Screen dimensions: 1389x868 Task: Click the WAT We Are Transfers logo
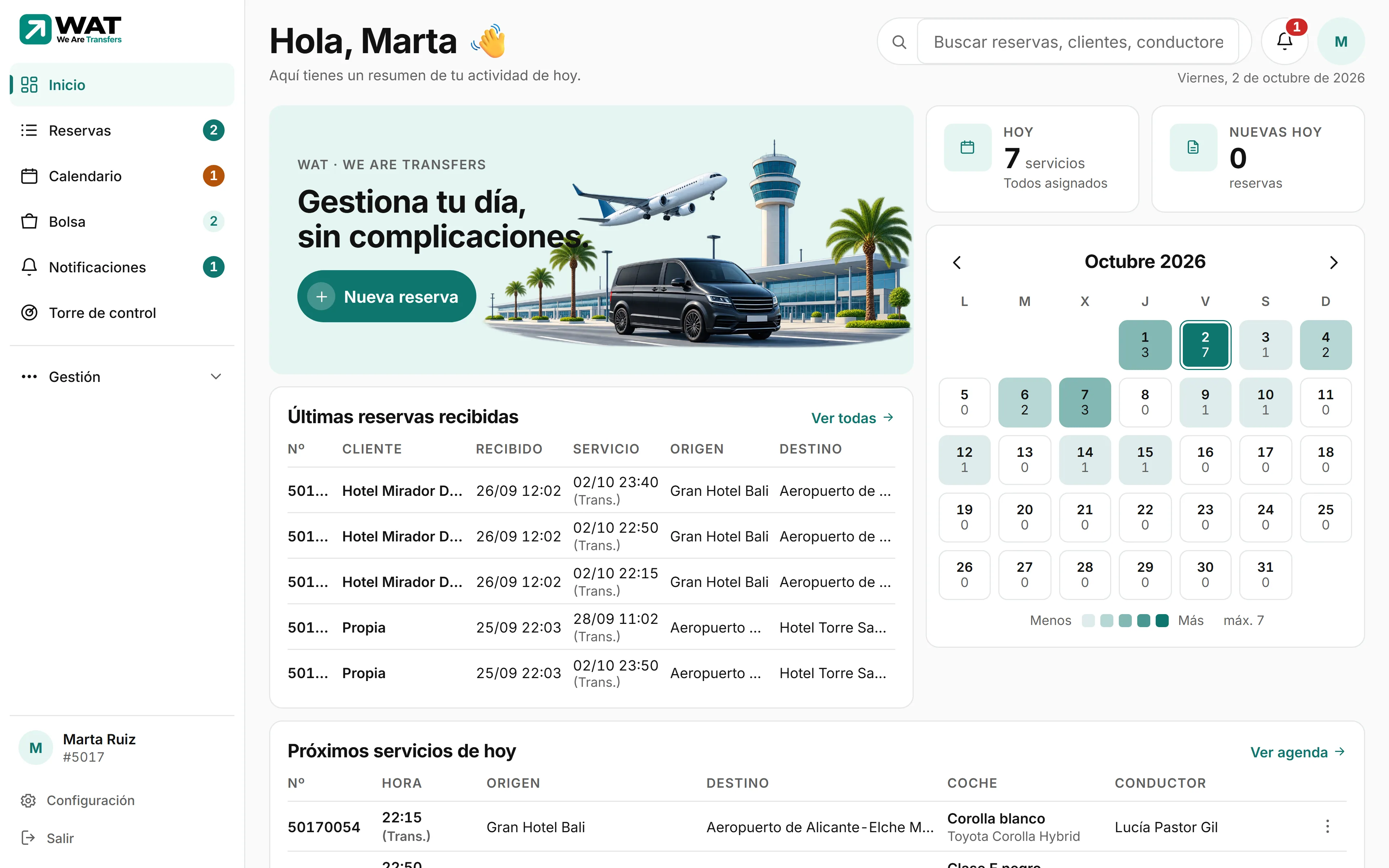pyautogui.click(x=71, y=29)
